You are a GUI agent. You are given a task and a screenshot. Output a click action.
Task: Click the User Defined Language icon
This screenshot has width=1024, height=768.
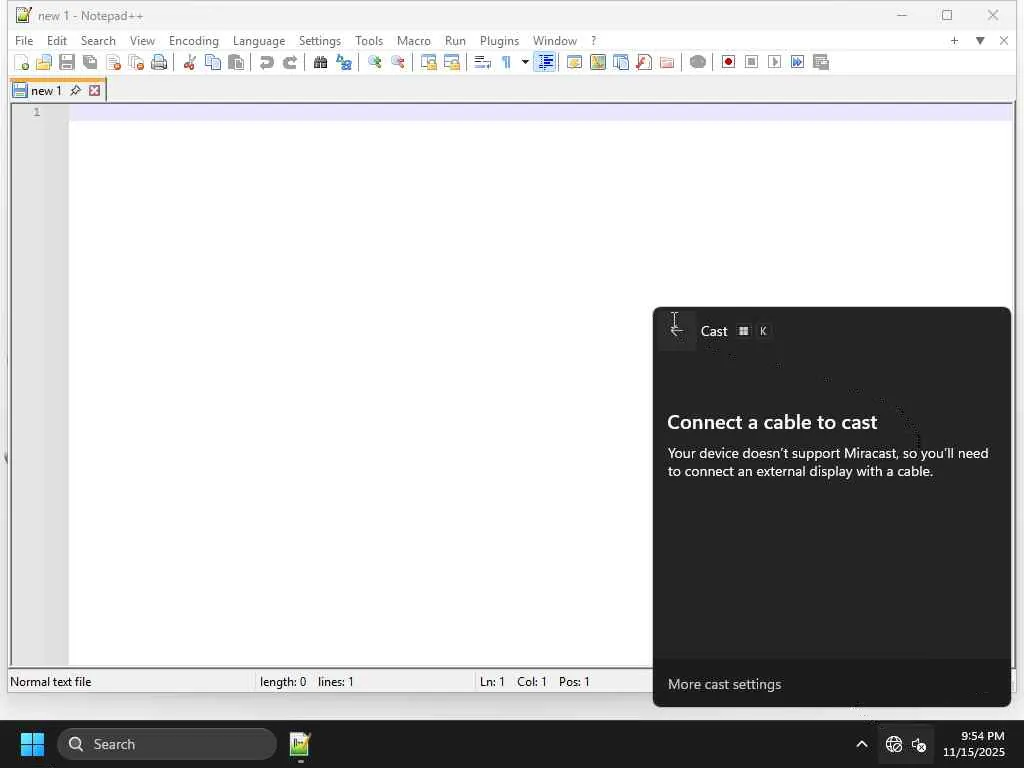(x=574, y=62)
